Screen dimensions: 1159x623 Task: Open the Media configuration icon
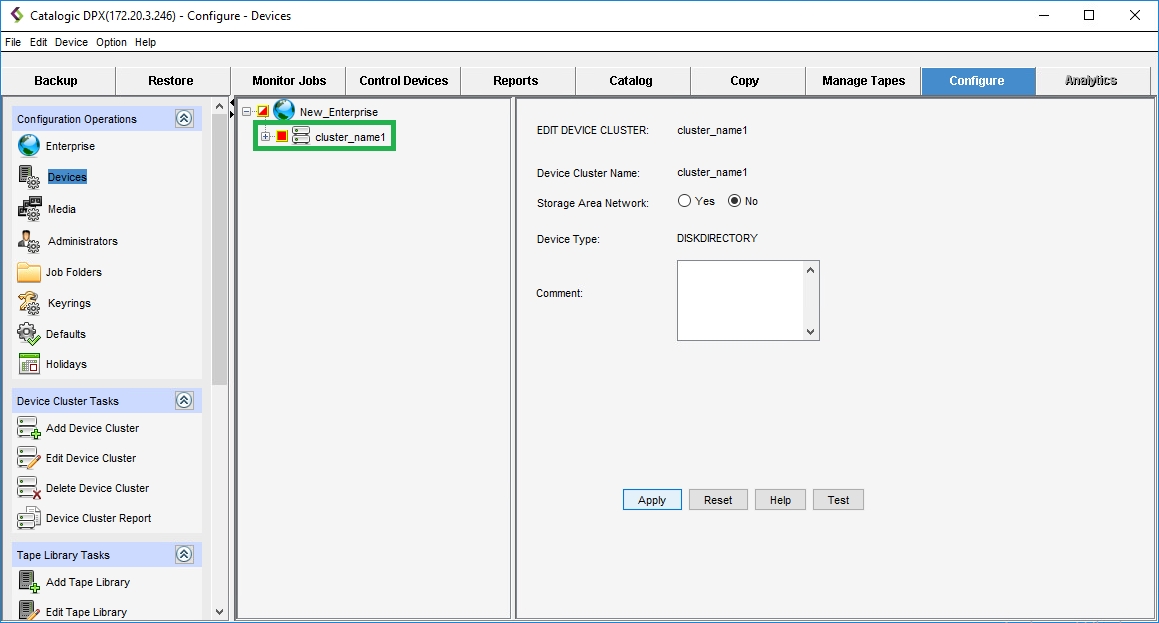click(29, 209)
